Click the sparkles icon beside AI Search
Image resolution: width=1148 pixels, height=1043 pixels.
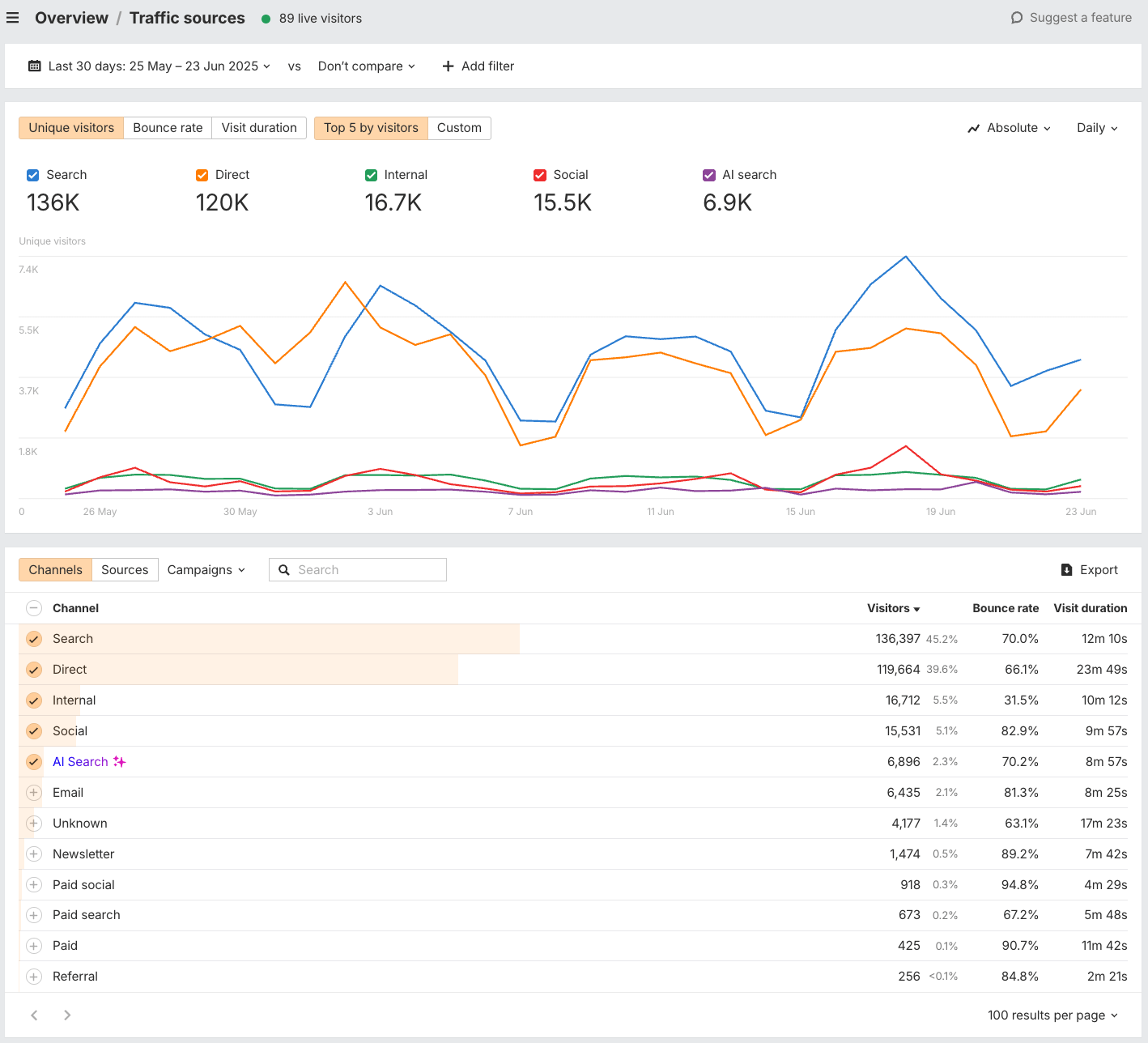click(x=120, y=761)
